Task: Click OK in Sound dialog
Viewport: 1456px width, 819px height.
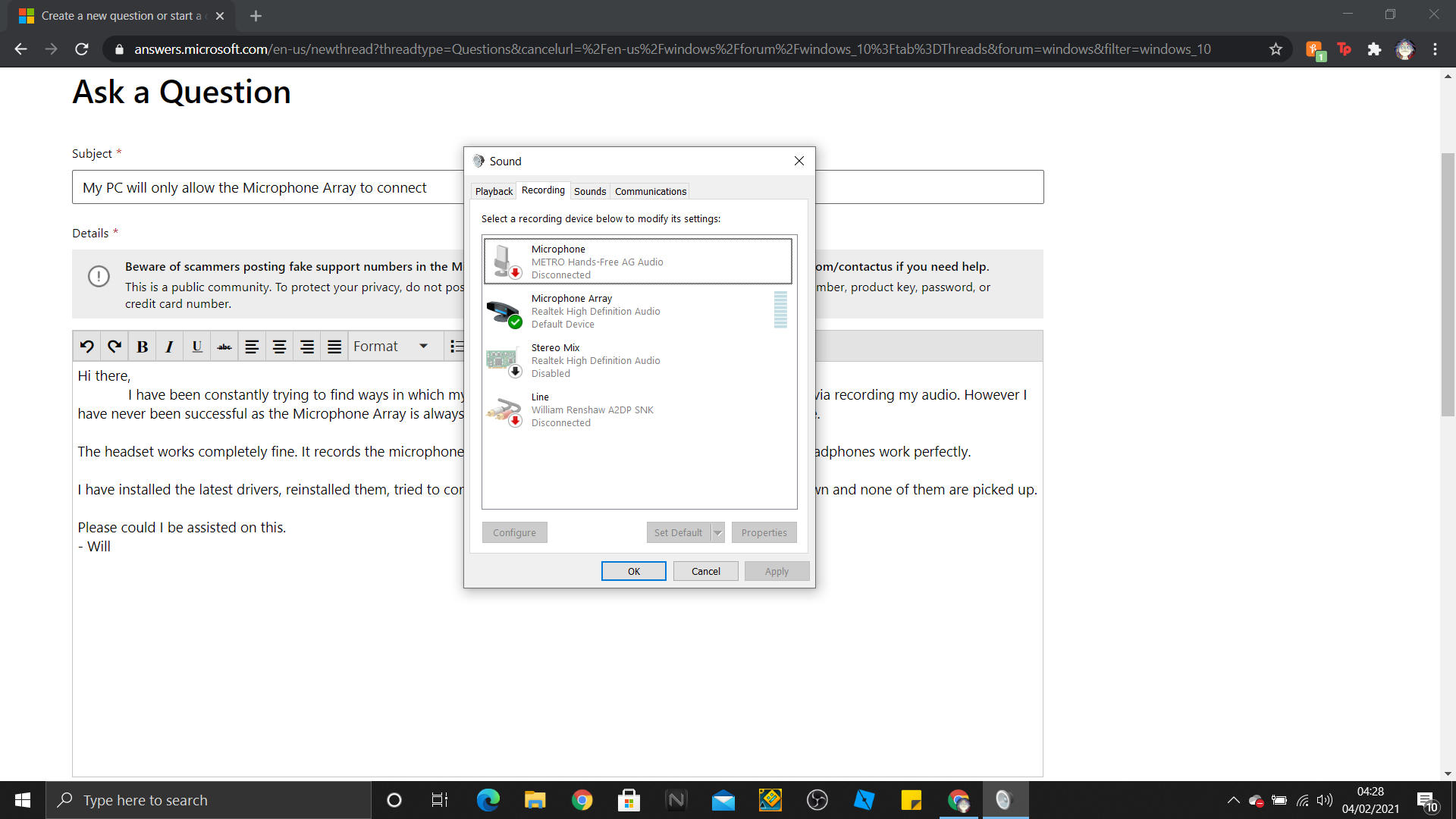Action: coord(634,571)
